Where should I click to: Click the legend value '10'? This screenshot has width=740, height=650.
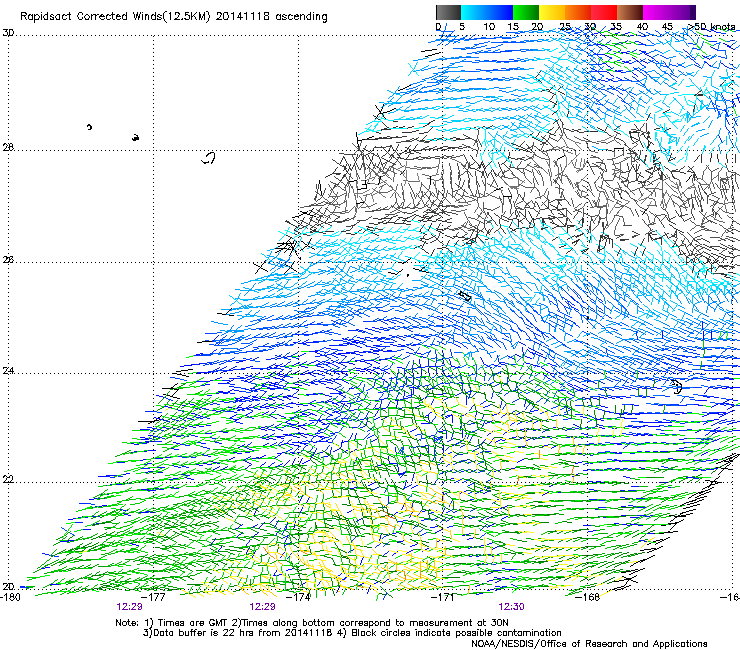click(489, 27)
